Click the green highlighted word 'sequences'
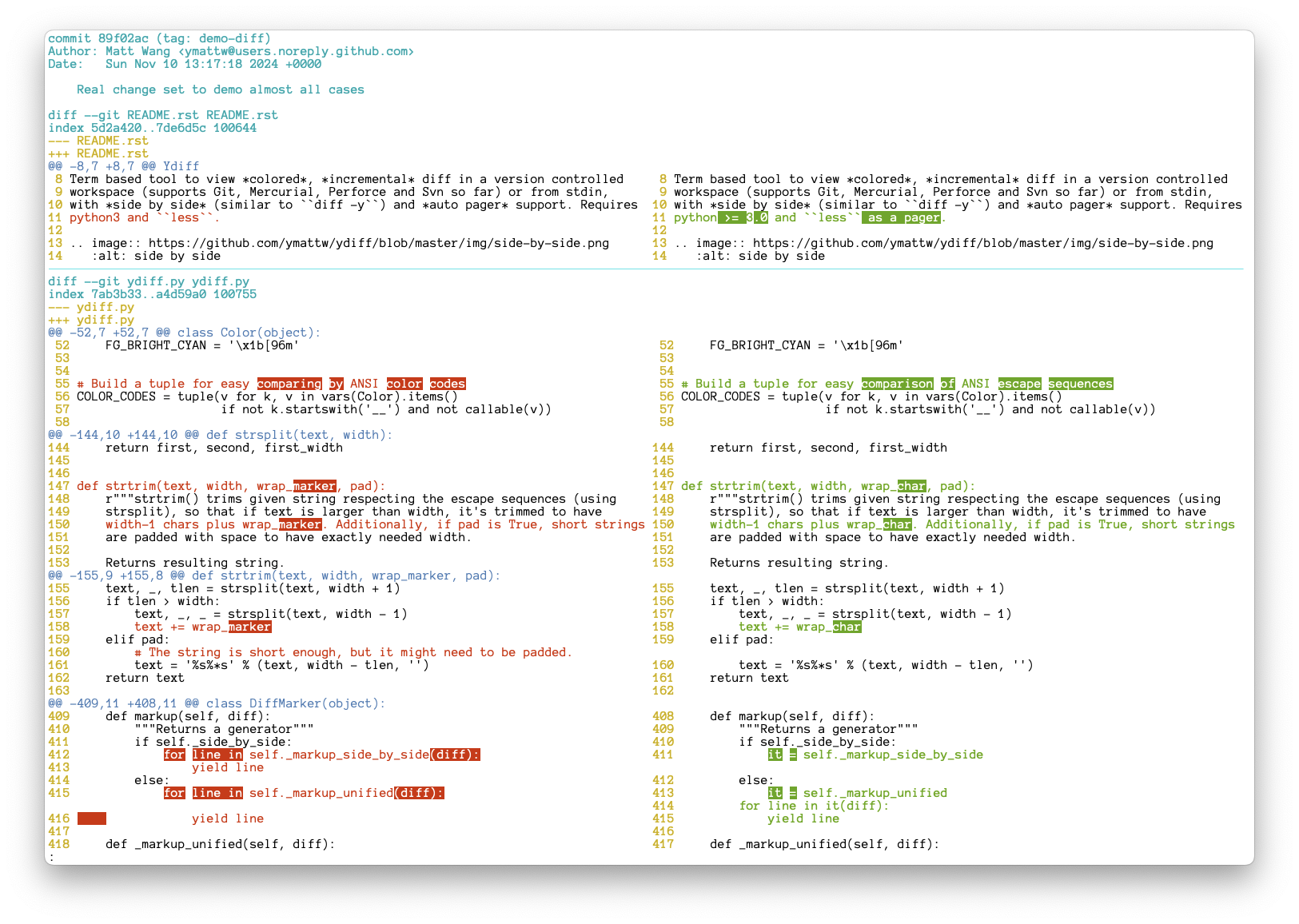 pyautogui.click(x=1081, y=384)
